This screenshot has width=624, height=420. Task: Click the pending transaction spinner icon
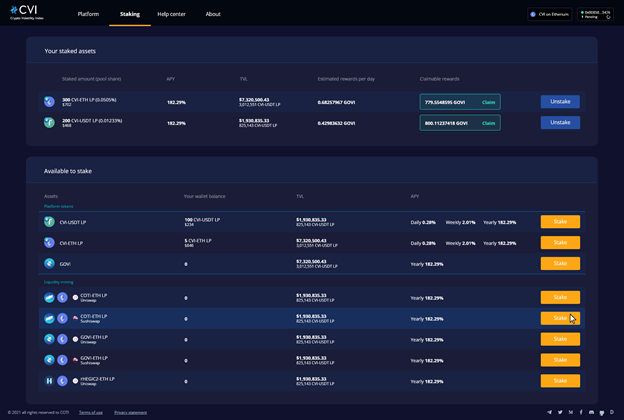608,17
